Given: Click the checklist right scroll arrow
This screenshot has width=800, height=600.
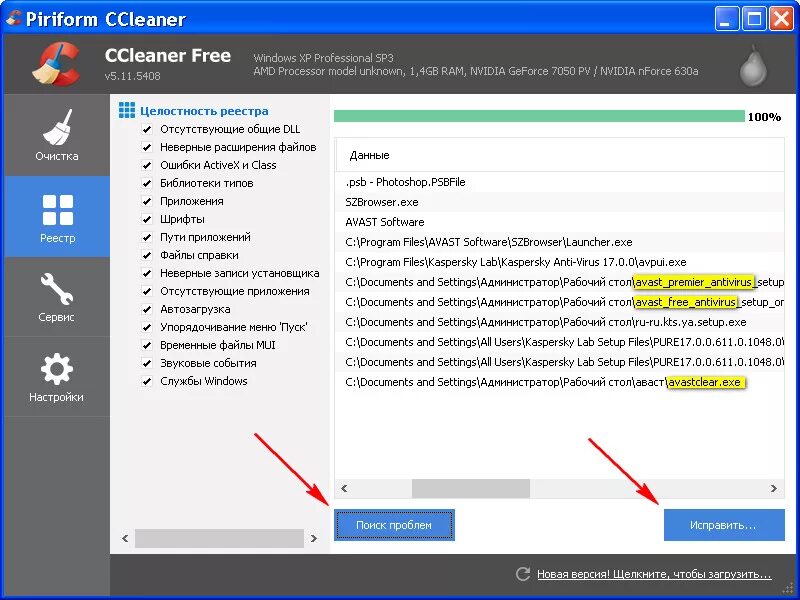Looking at the screenshot, I should click(x=314, y=538).
